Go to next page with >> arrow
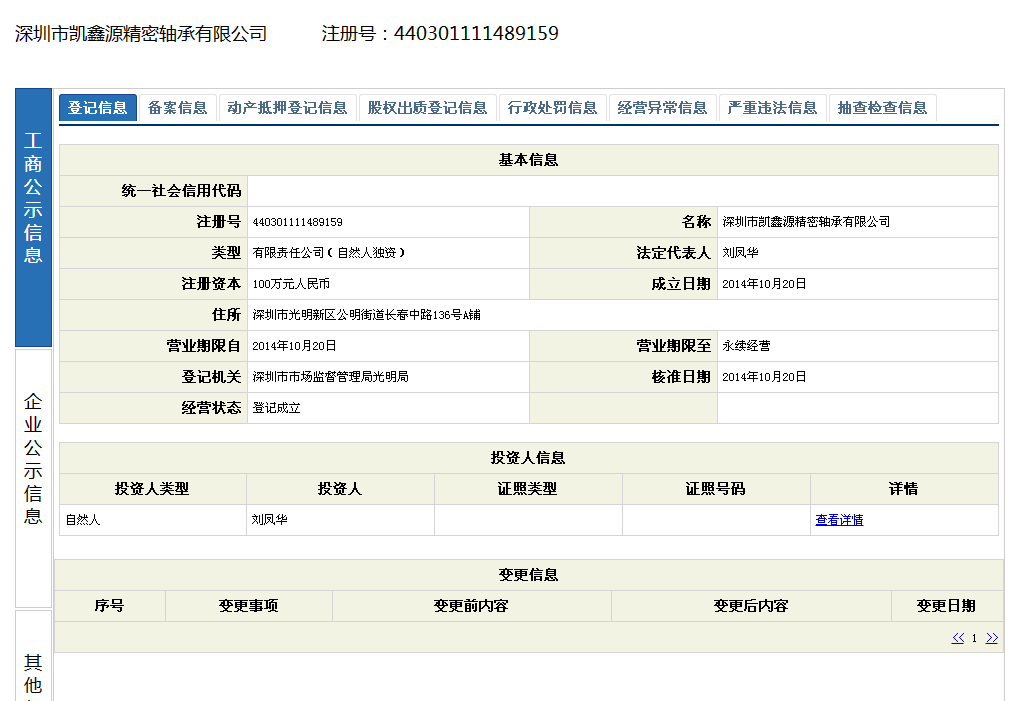The image size is (1035, 701). tap(992, 638)
